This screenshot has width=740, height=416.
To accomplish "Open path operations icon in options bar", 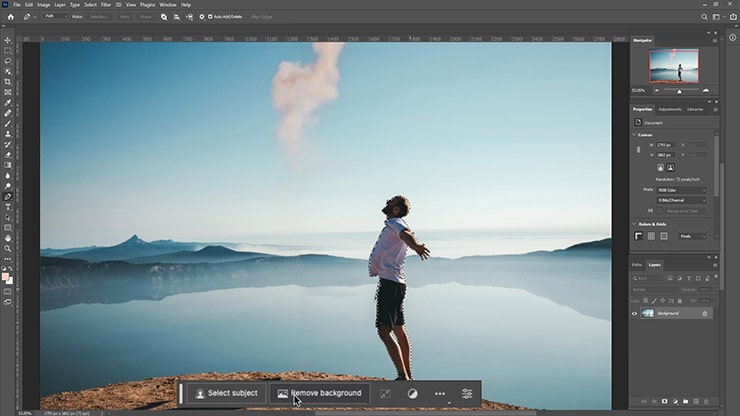I will [164, 17].
